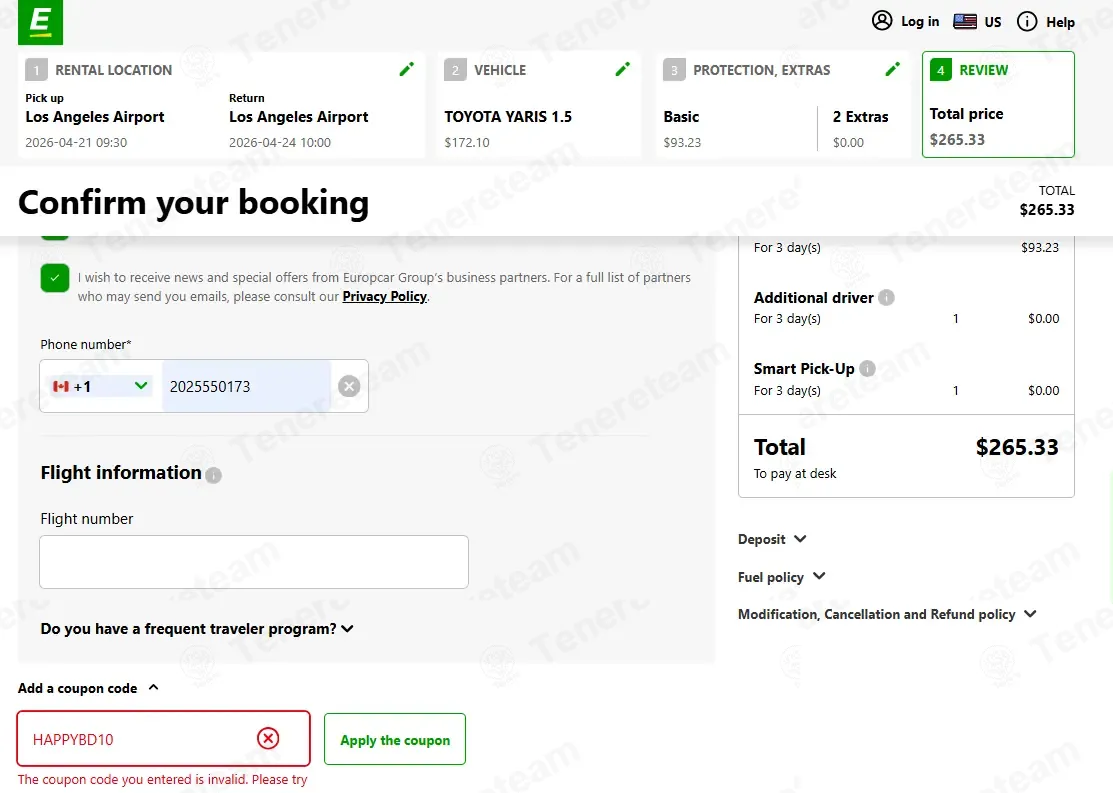
Task: Edit Rental Location with pencil icon
Action: point(407,69)
